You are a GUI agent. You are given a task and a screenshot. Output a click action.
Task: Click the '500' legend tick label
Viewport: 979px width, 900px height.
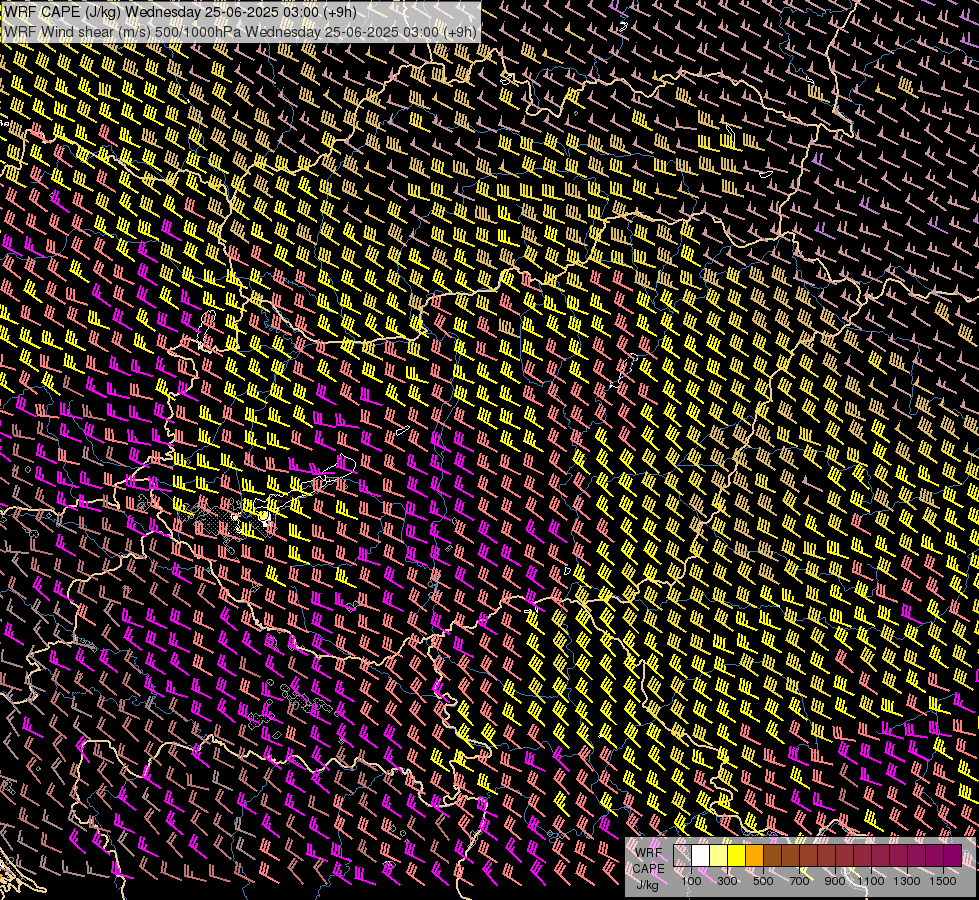click(763, 881)
